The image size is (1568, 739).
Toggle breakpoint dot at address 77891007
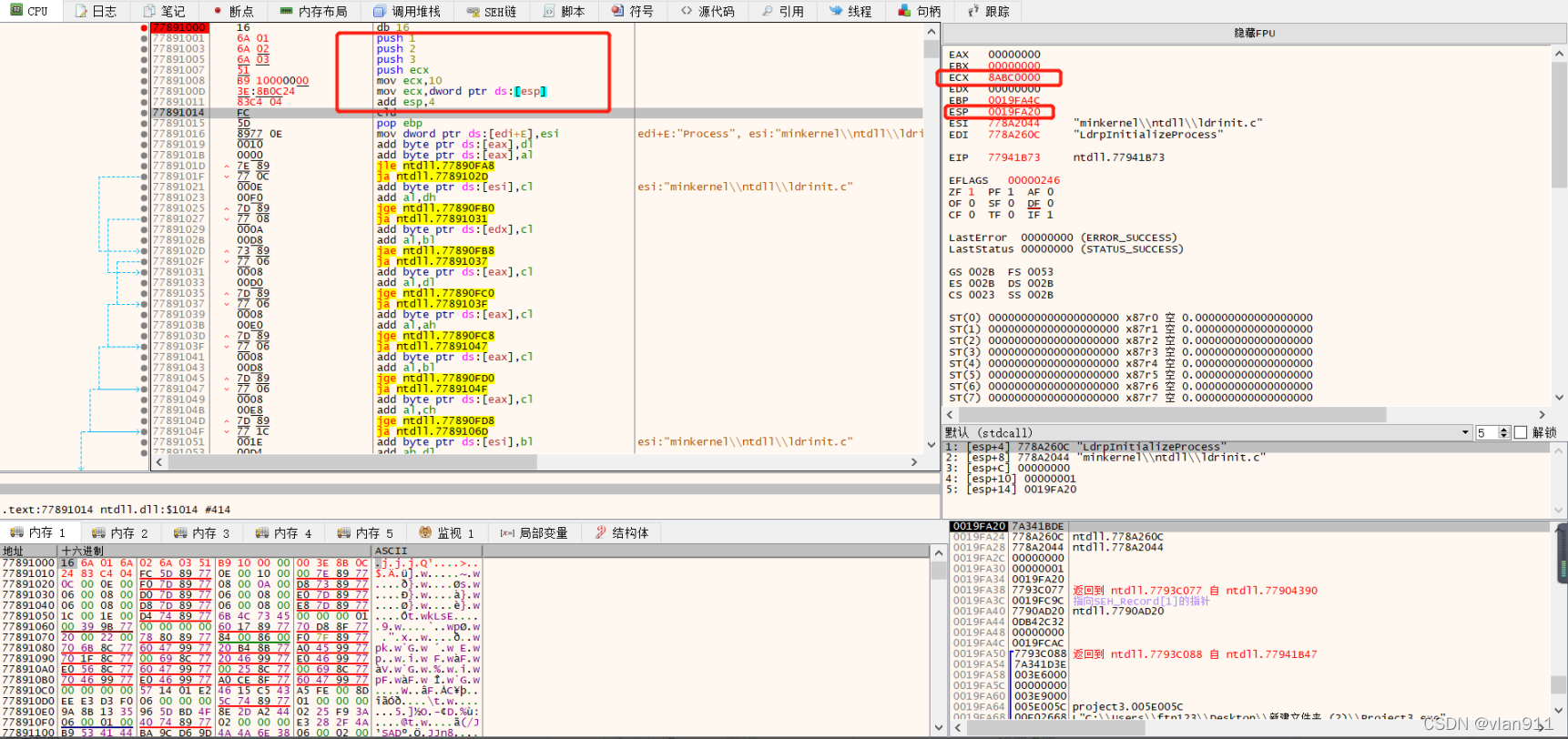point(144,70)
